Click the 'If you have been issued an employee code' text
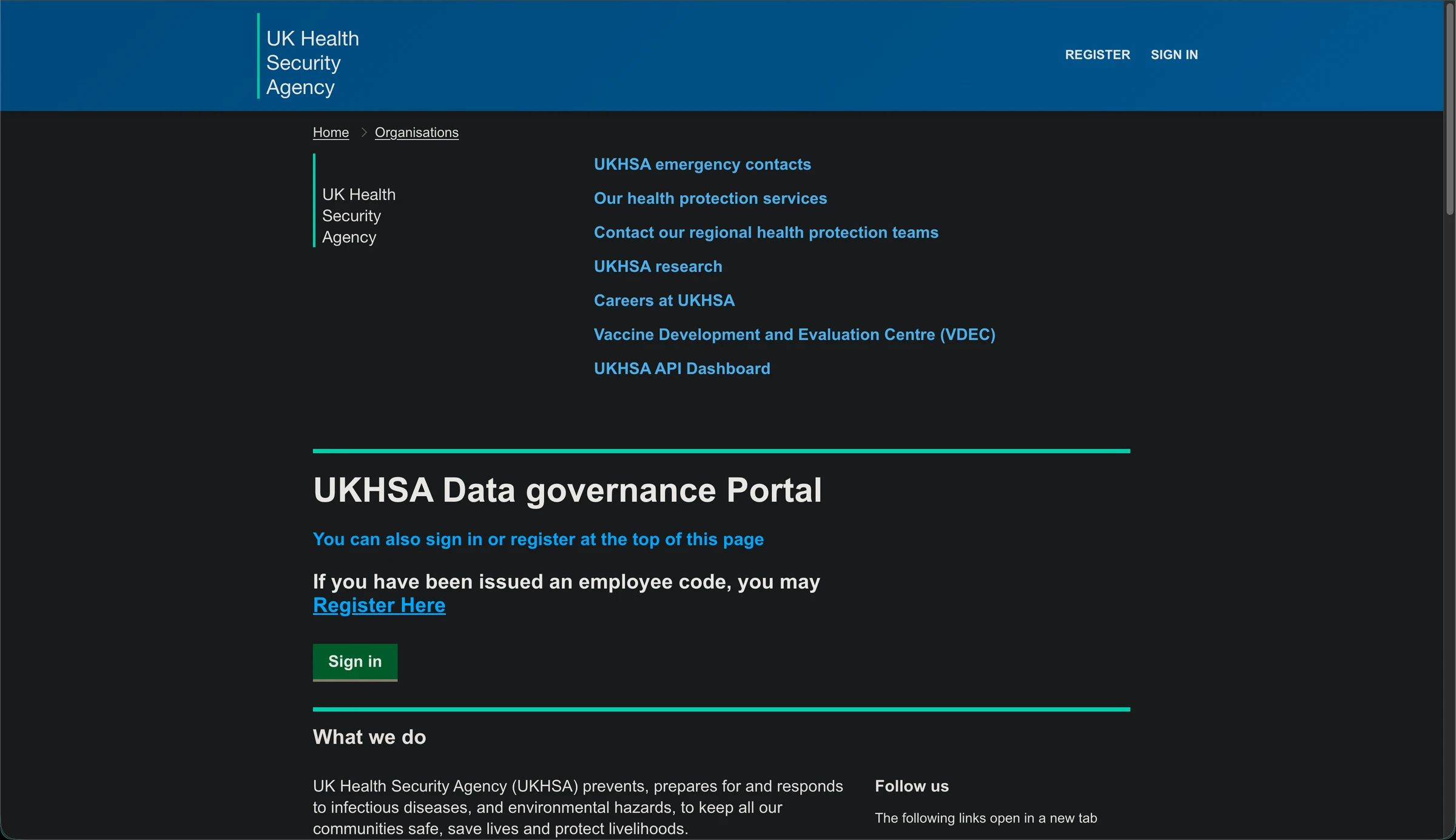This screenshot has height=840, width=1456. (x=566, y=582)
